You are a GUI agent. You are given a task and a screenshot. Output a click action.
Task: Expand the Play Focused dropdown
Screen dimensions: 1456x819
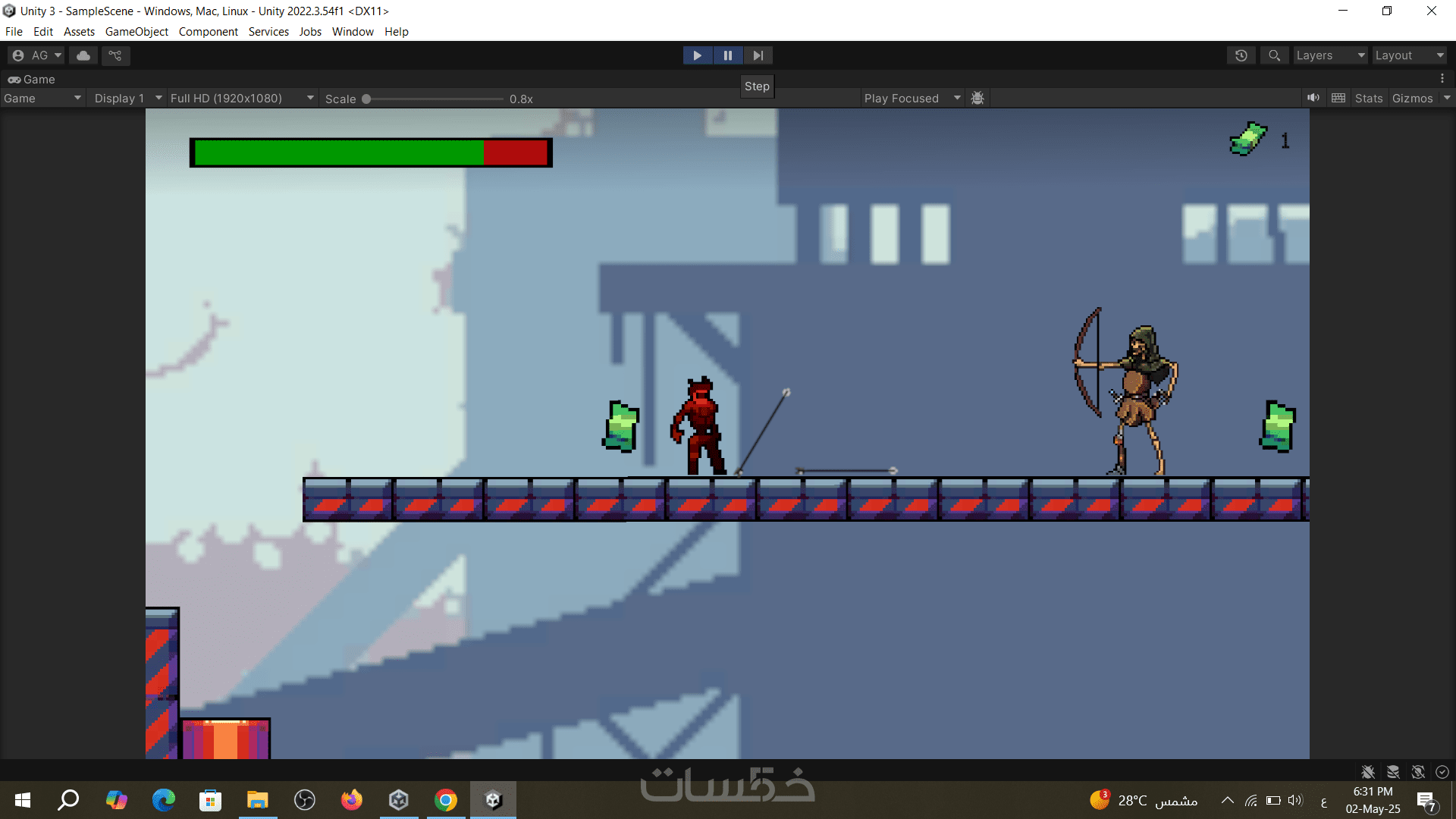click(912, 98)
